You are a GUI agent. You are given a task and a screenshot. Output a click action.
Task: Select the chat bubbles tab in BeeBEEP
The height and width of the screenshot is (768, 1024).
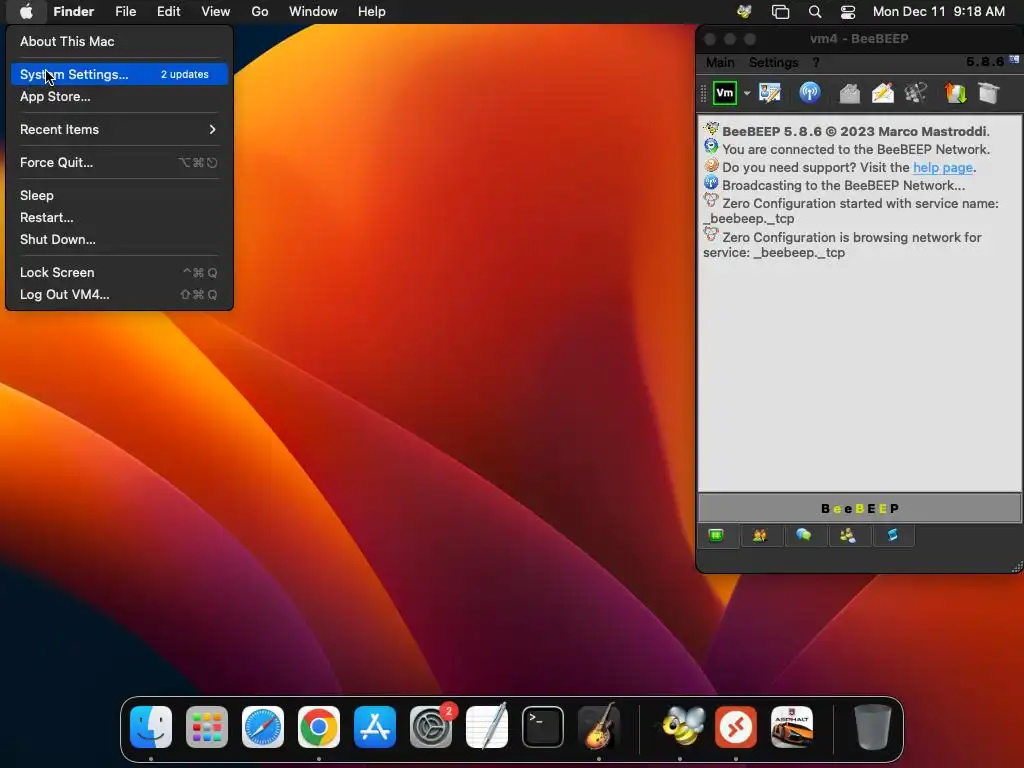[x=803, y=536]
